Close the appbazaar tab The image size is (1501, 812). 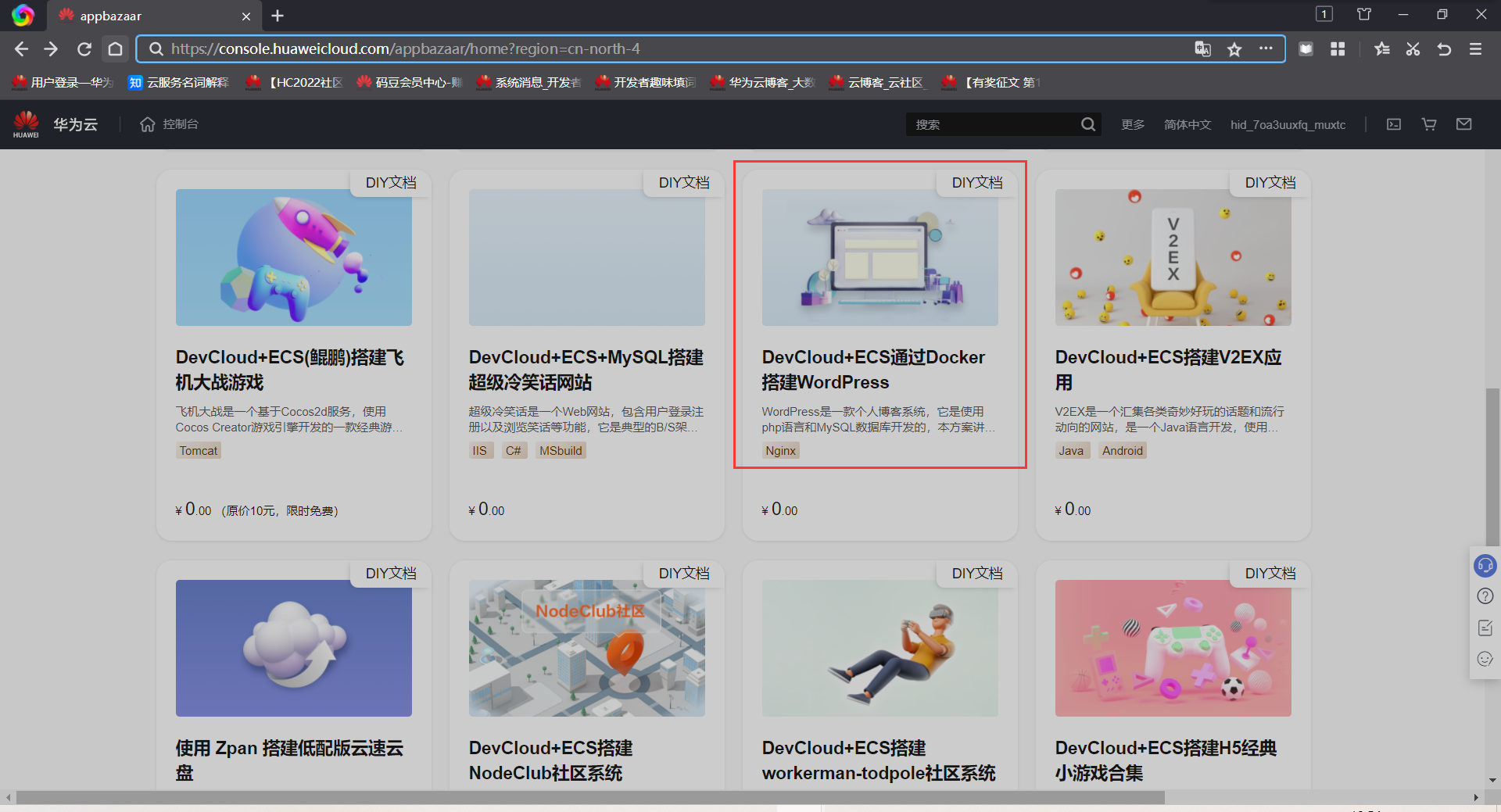tap(246, 16)
